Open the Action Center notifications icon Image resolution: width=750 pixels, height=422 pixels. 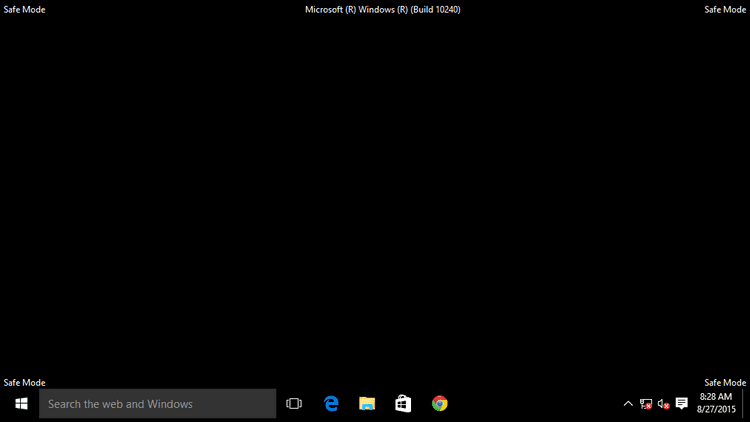pos(682,404)
